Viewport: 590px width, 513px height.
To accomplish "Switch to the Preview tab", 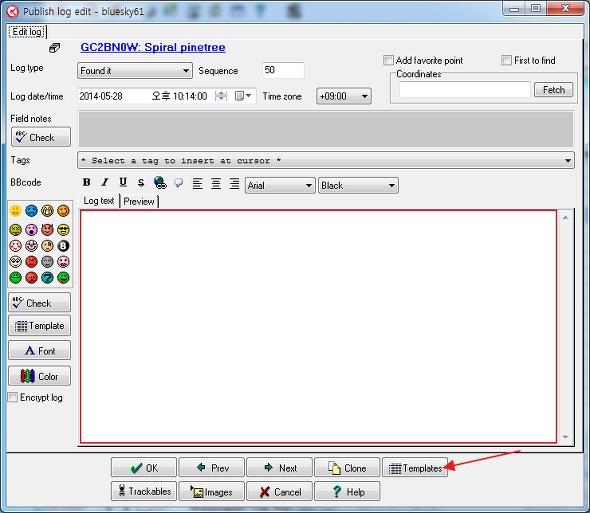I will pos(139,201).
